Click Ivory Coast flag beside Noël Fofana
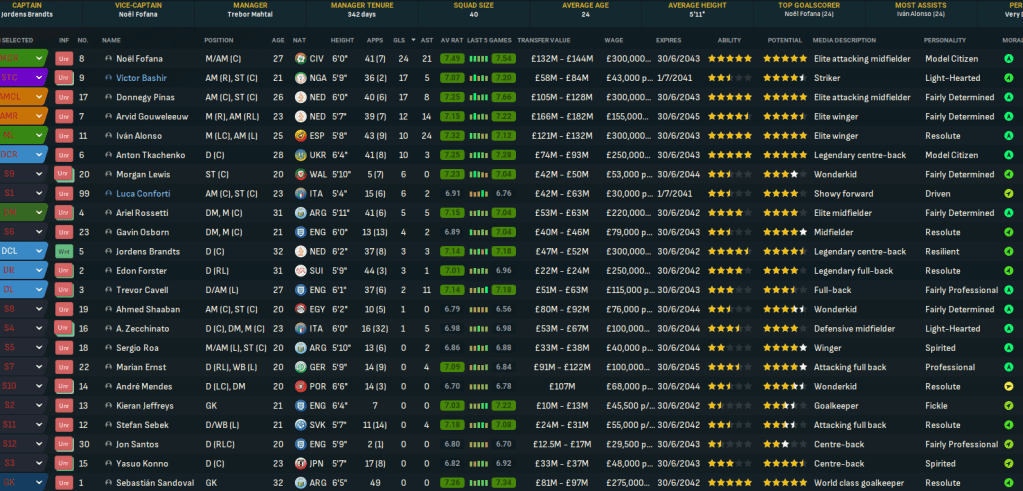The width and height of the screenshot is (1023, 491). pos(301,59)
